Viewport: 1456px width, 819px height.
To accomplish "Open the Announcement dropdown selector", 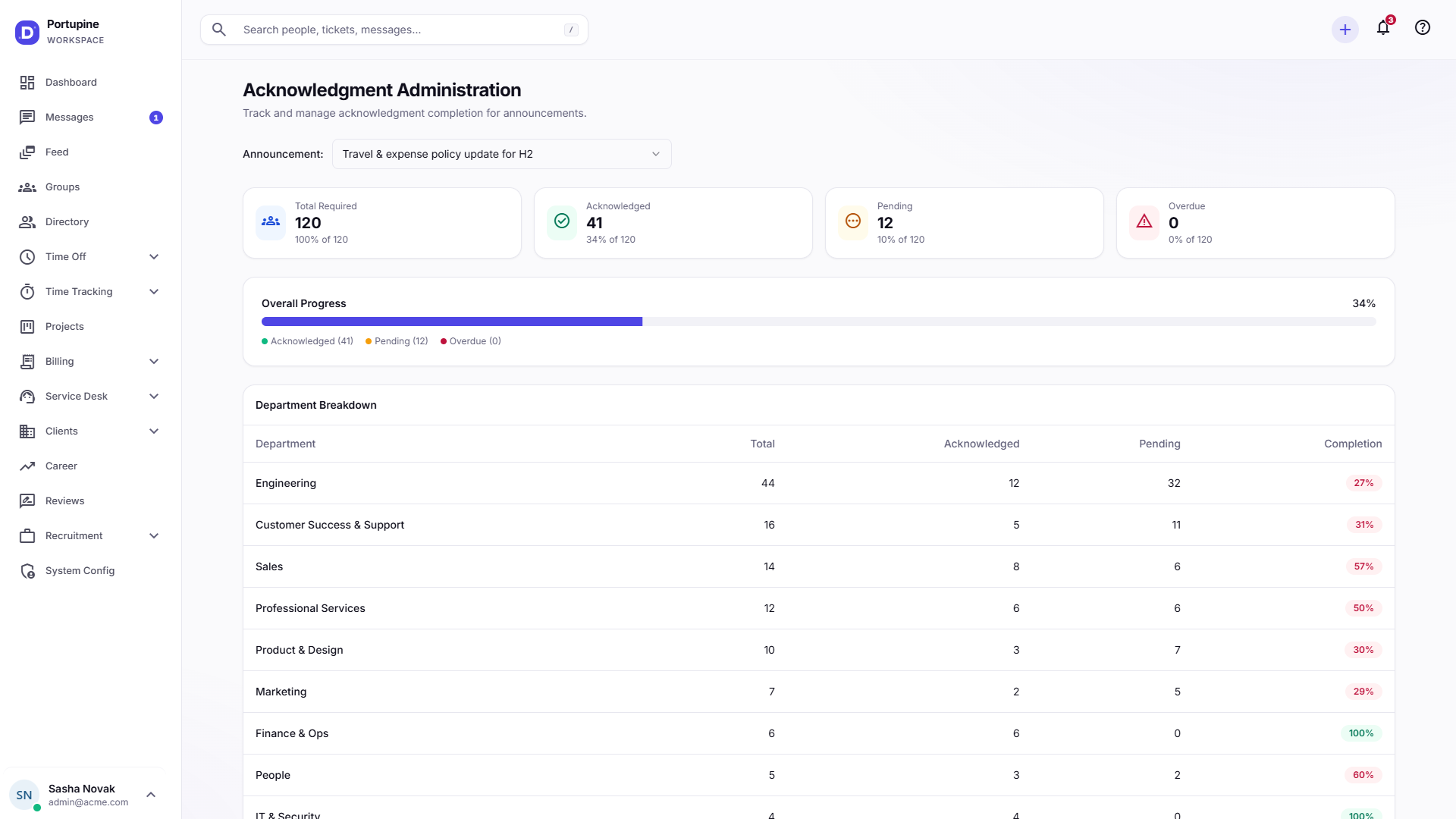I will (501, 154).
